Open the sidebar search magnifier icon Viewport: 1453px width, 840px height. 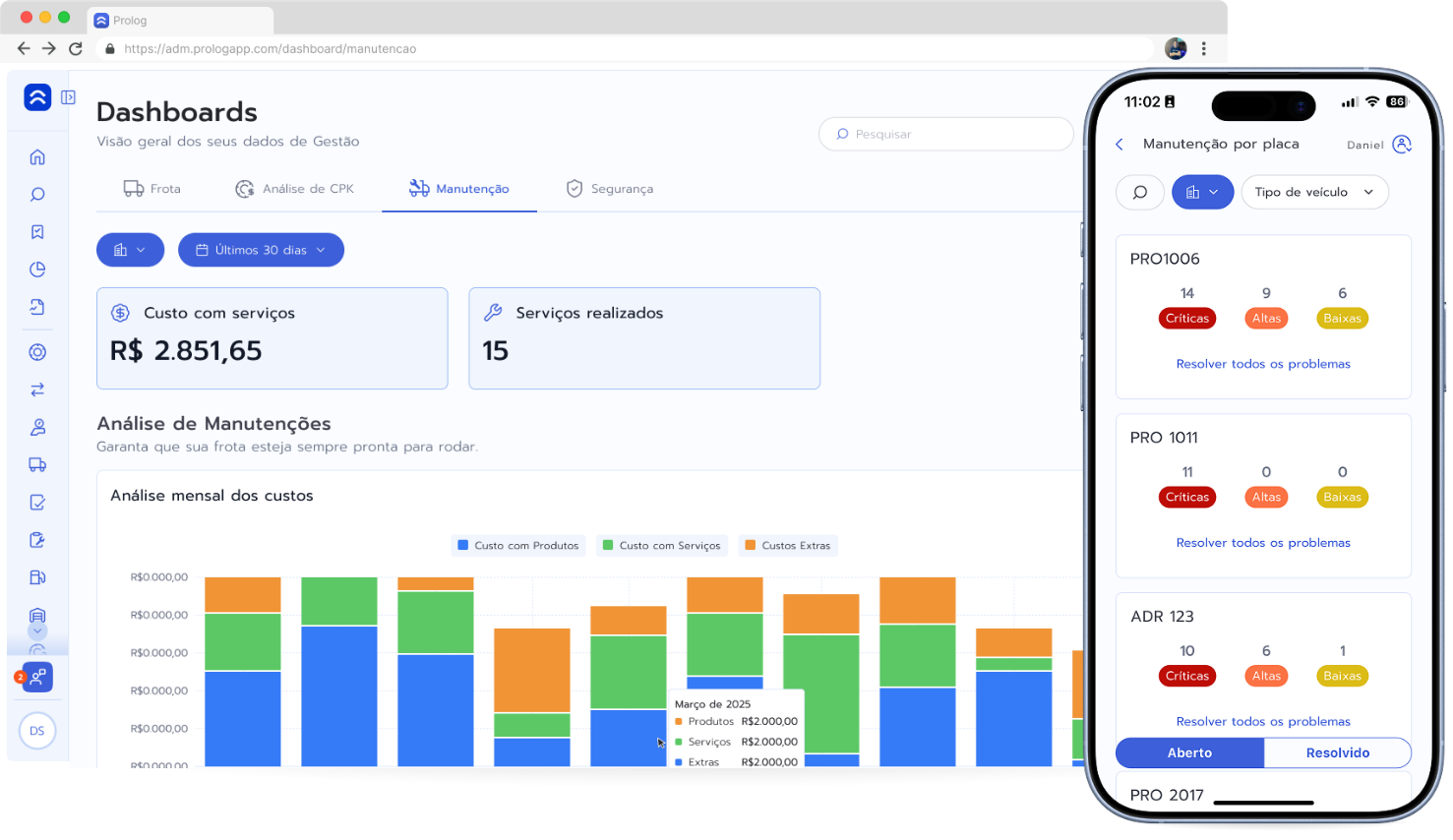point(37,195)
